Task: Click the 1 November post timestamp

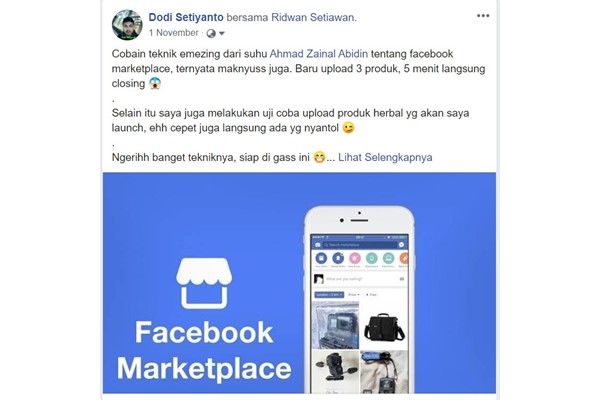Action: (x=174, y=33)
